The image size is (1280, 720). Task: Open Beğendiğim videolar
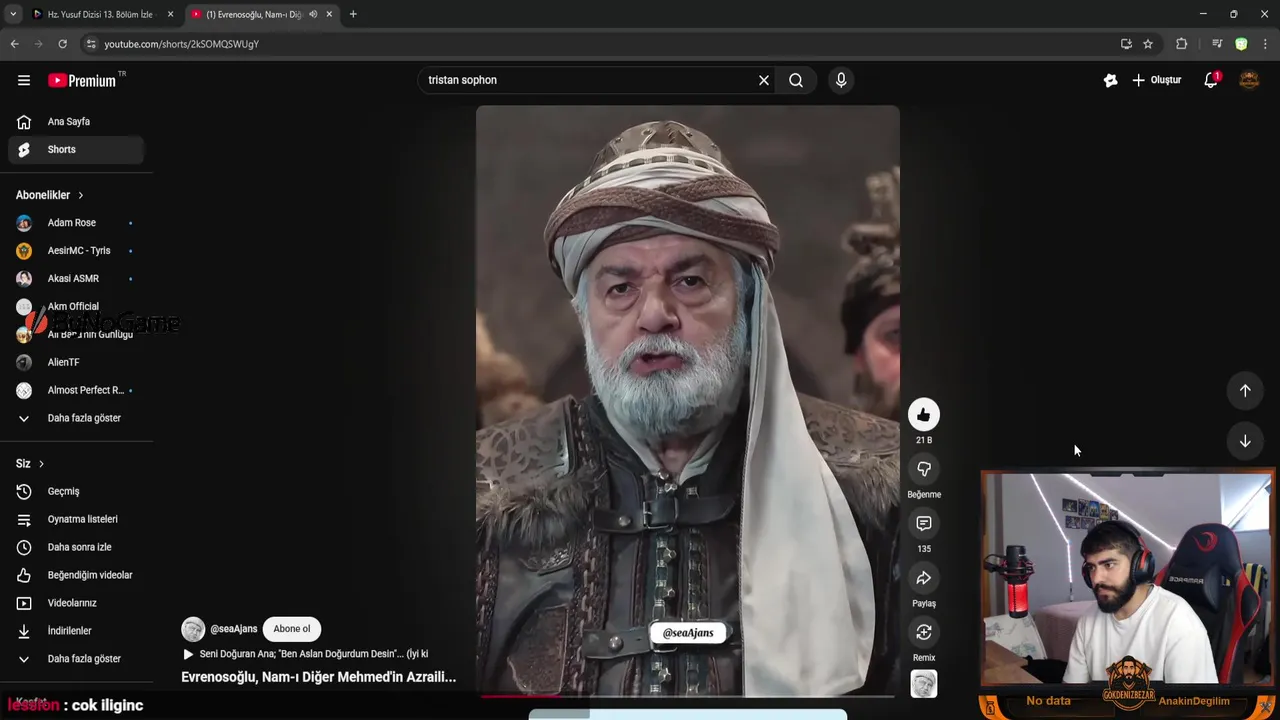(x=76, y=575)
